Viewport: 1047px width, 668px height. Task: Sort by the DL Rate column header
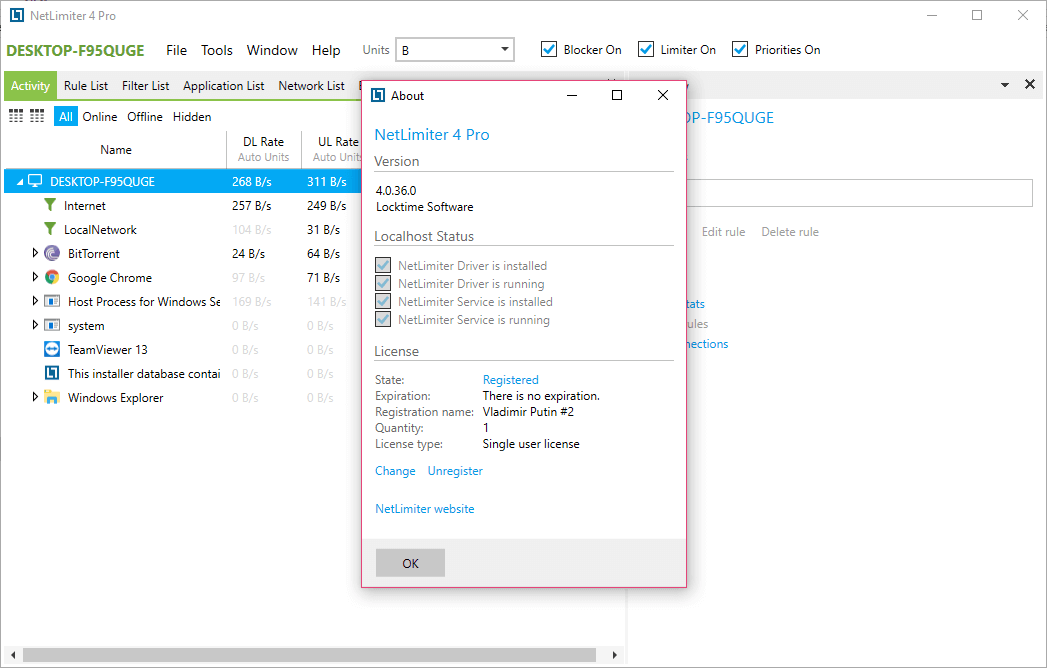tap(264, 149)
